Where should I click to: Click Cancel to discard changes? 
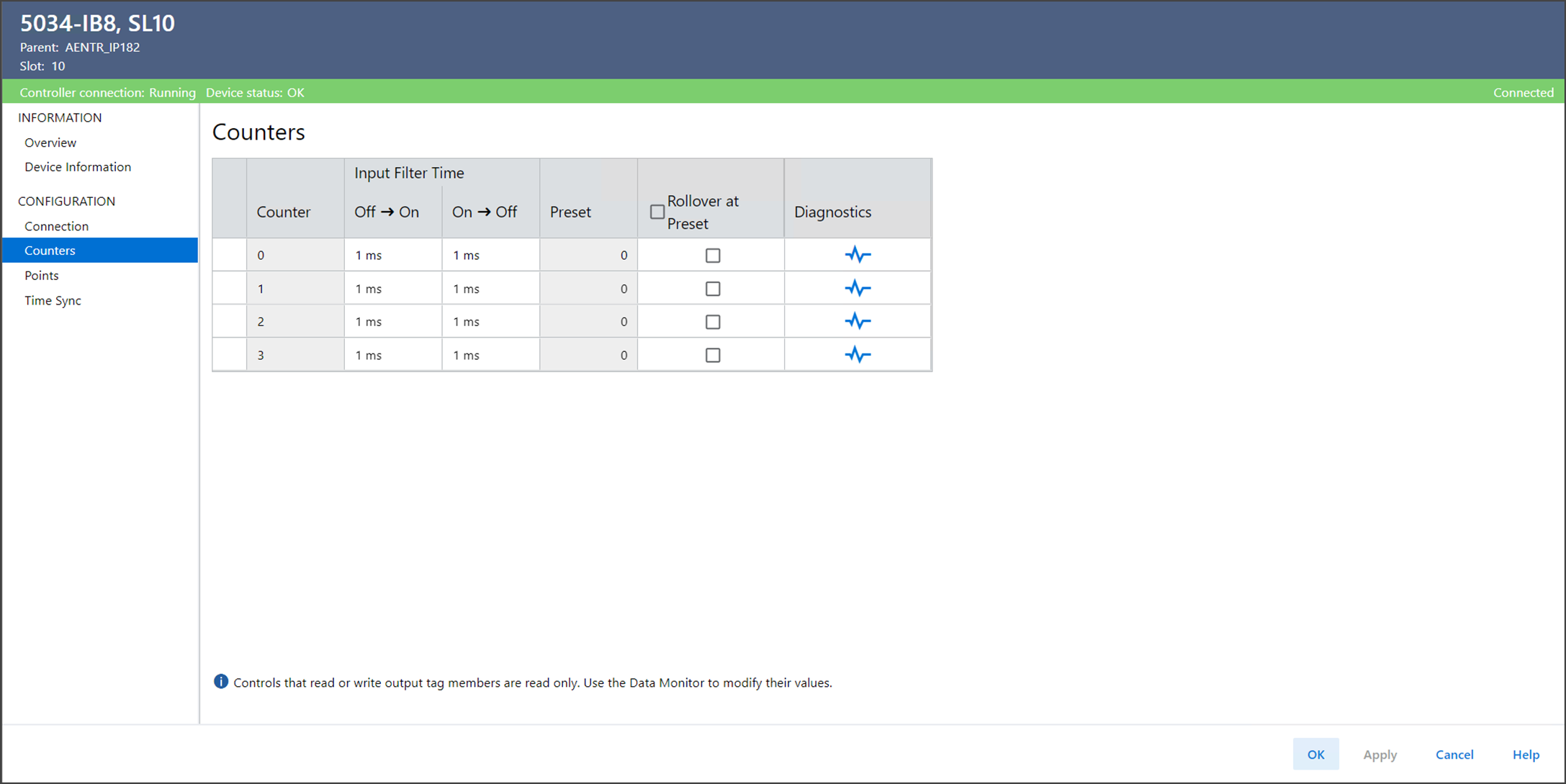1454,754
